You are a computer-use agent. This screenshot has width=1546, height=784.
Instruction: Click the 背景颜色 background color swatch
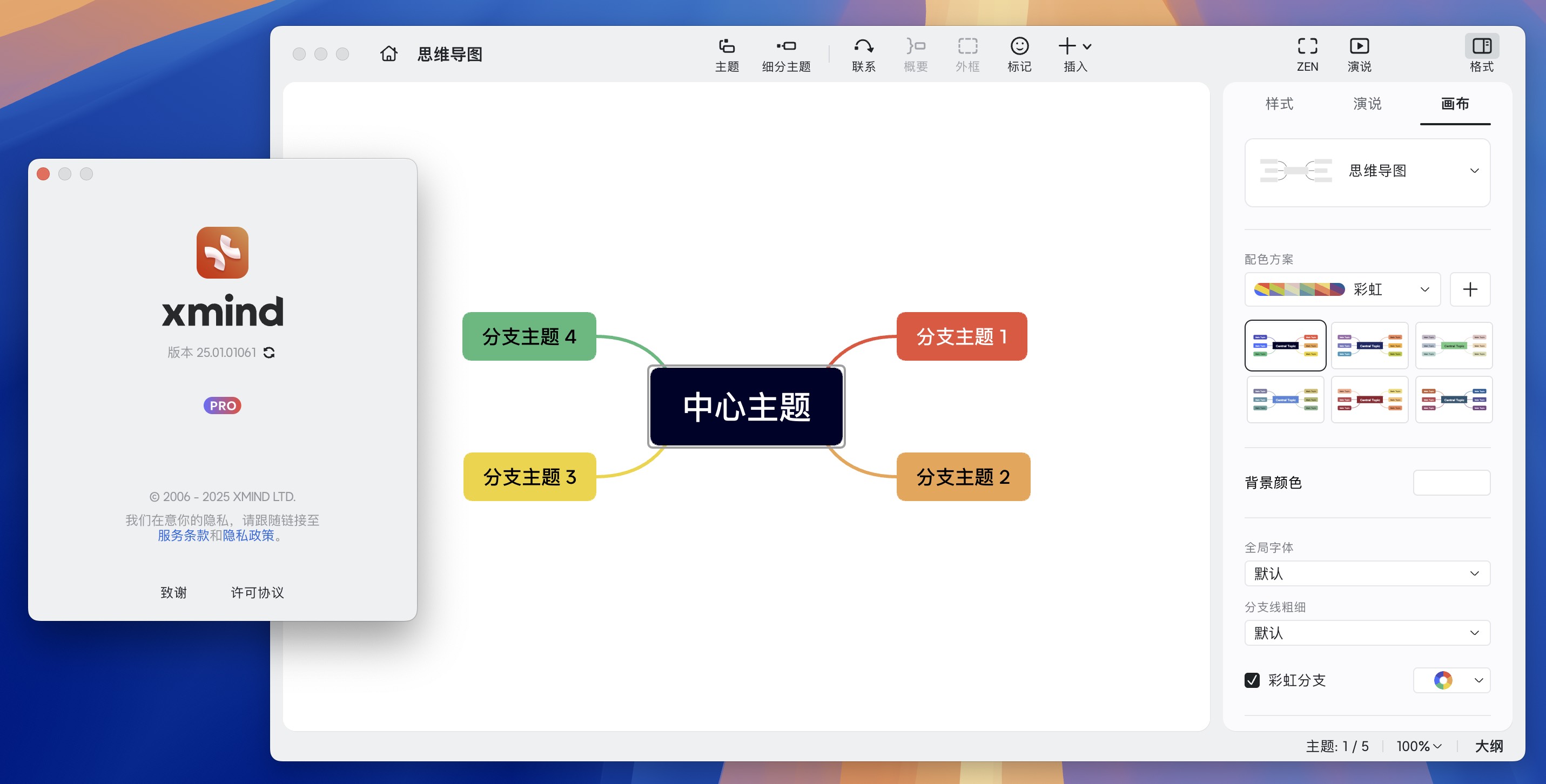1451,482
